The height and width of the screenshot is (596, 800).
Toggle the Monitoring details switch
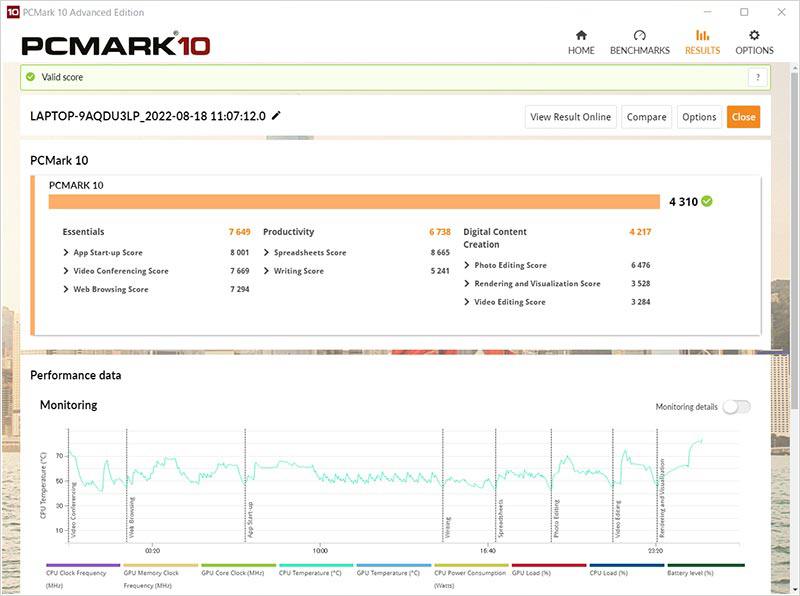click(x=736, y=407)
